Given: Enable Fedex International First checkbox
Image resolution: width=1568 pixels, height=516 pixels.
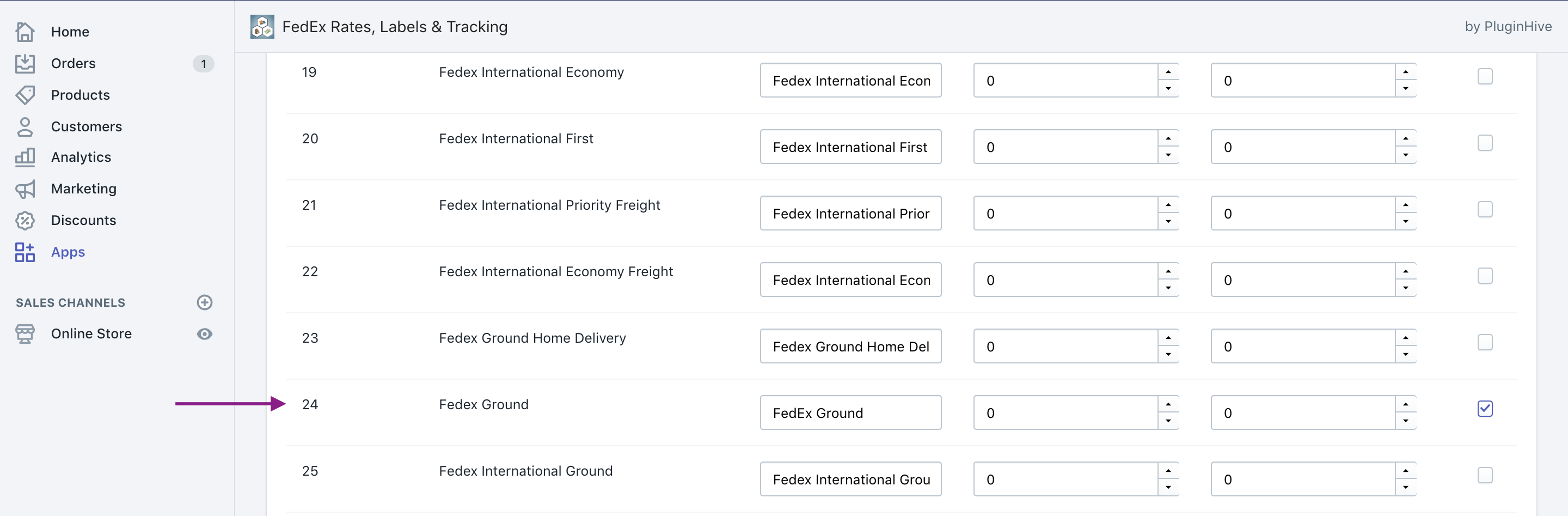Looking at the screenshot, I should point(1485,143).
